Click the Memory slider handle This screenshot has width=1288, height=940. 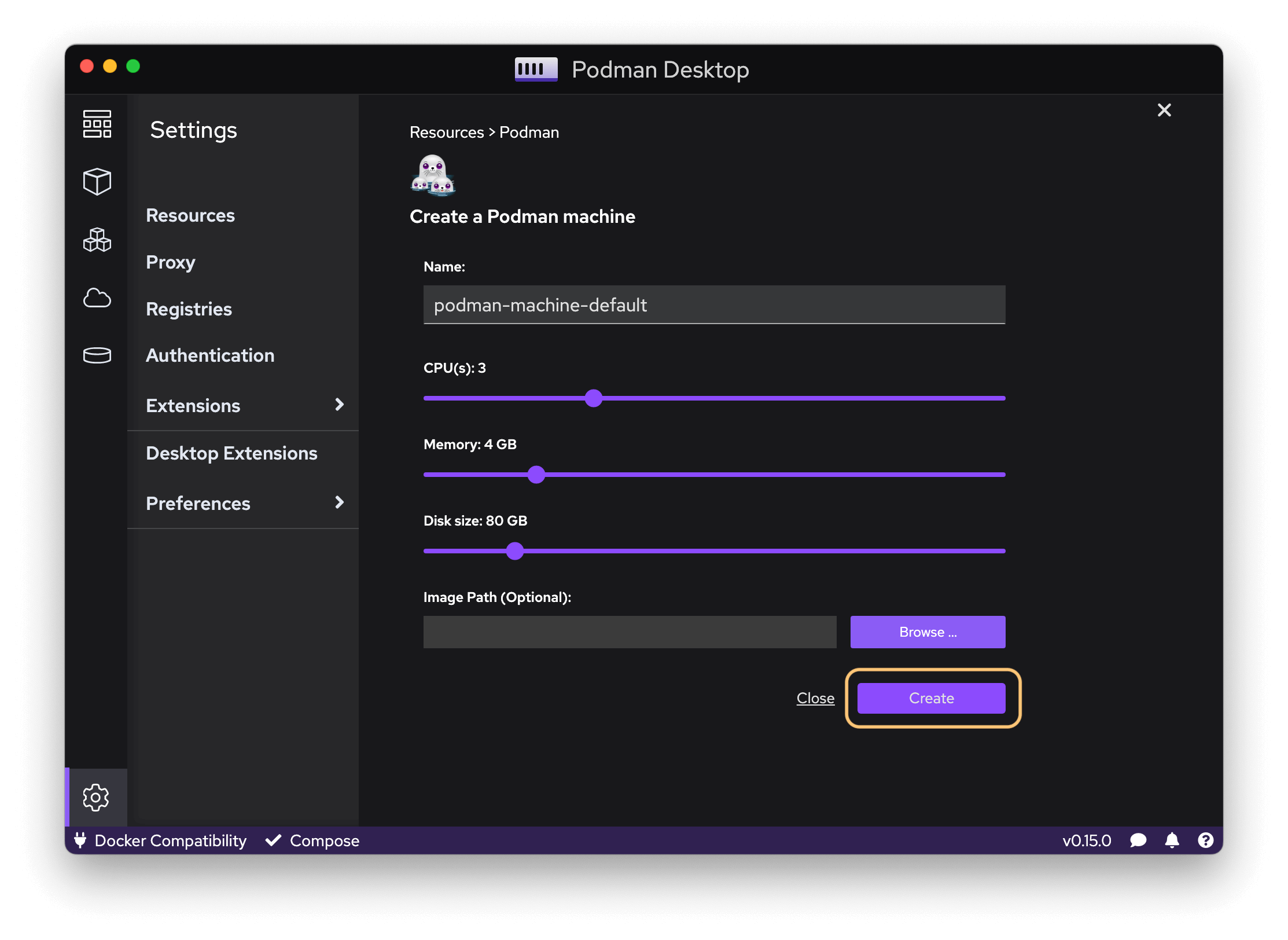coord(536,475)
